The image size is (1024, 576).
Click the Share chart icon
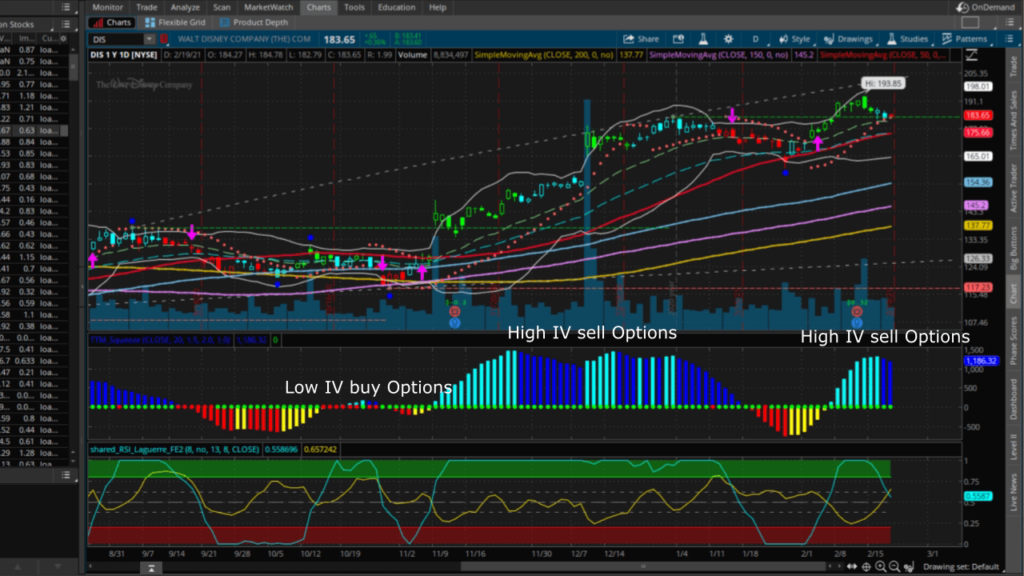641,39
